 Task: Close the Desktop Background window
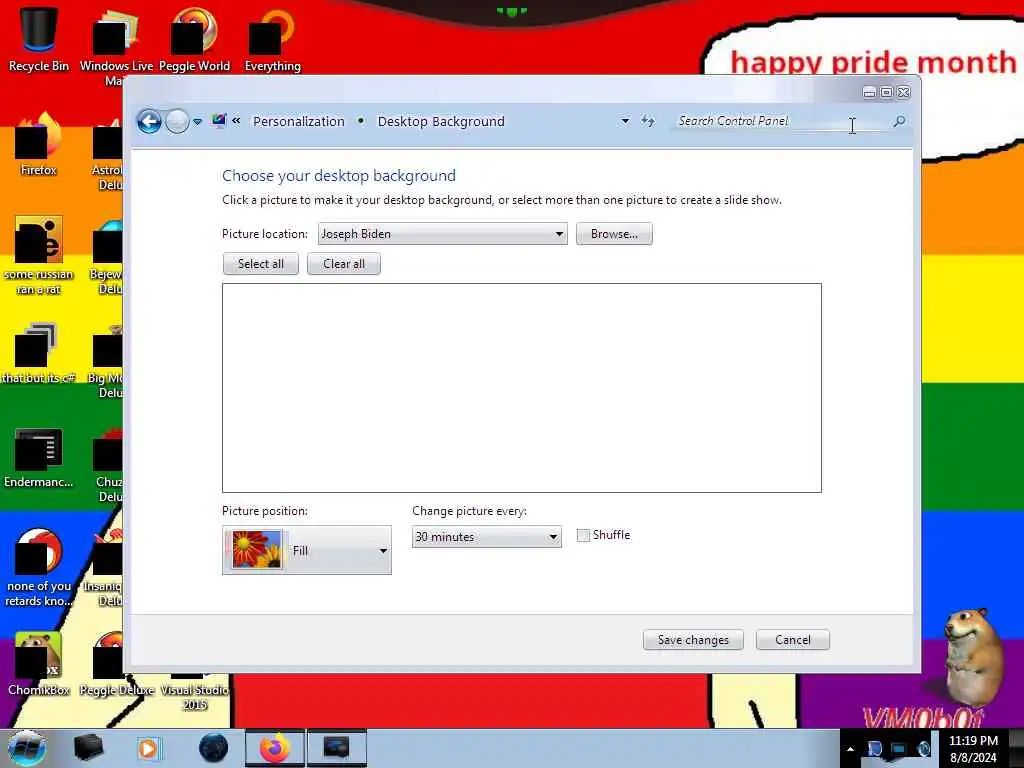coord(904,93)
